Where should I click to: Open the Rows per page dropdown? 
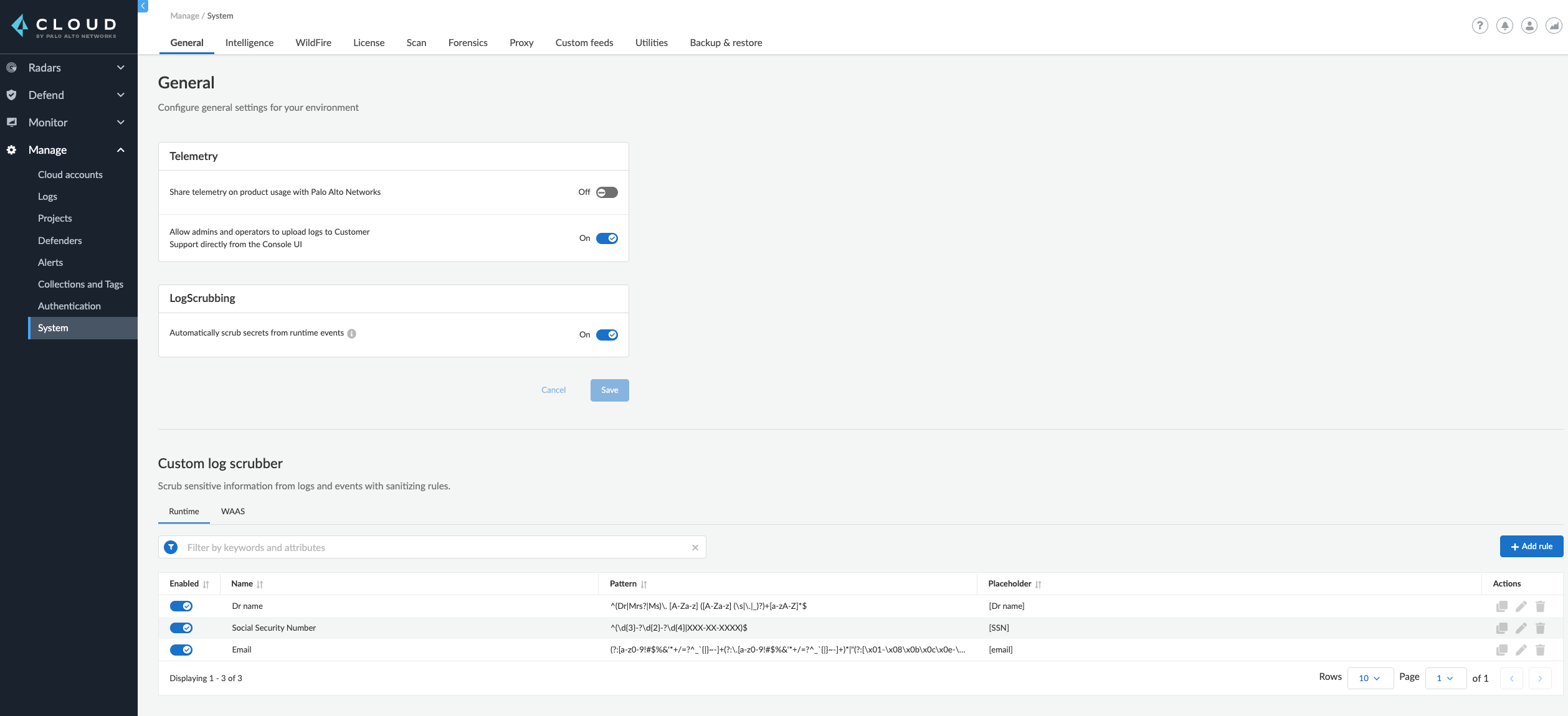click(1370, 678)
